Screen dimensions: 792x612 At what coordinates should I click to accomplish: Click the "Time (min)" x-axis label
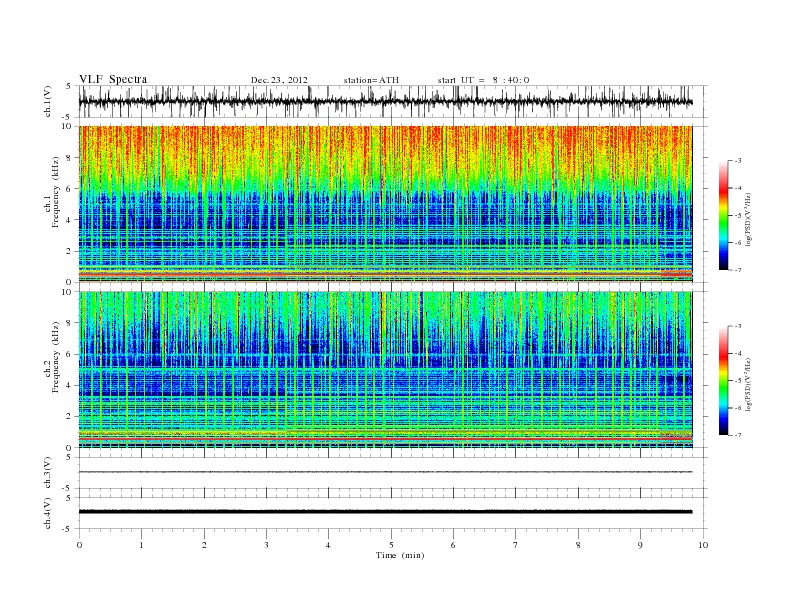click(400, 555)
